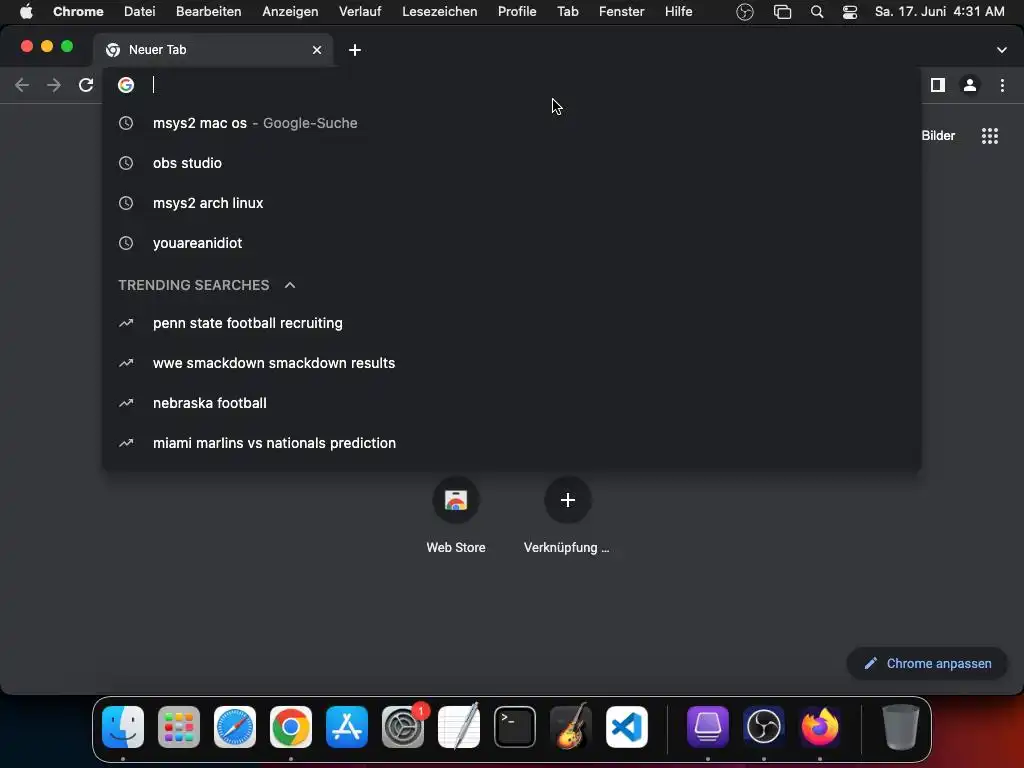This screenshot has width=1024, height=768.
Task: Choose miami marlins vs nationals prediction
Action: [x=511, y=442]
